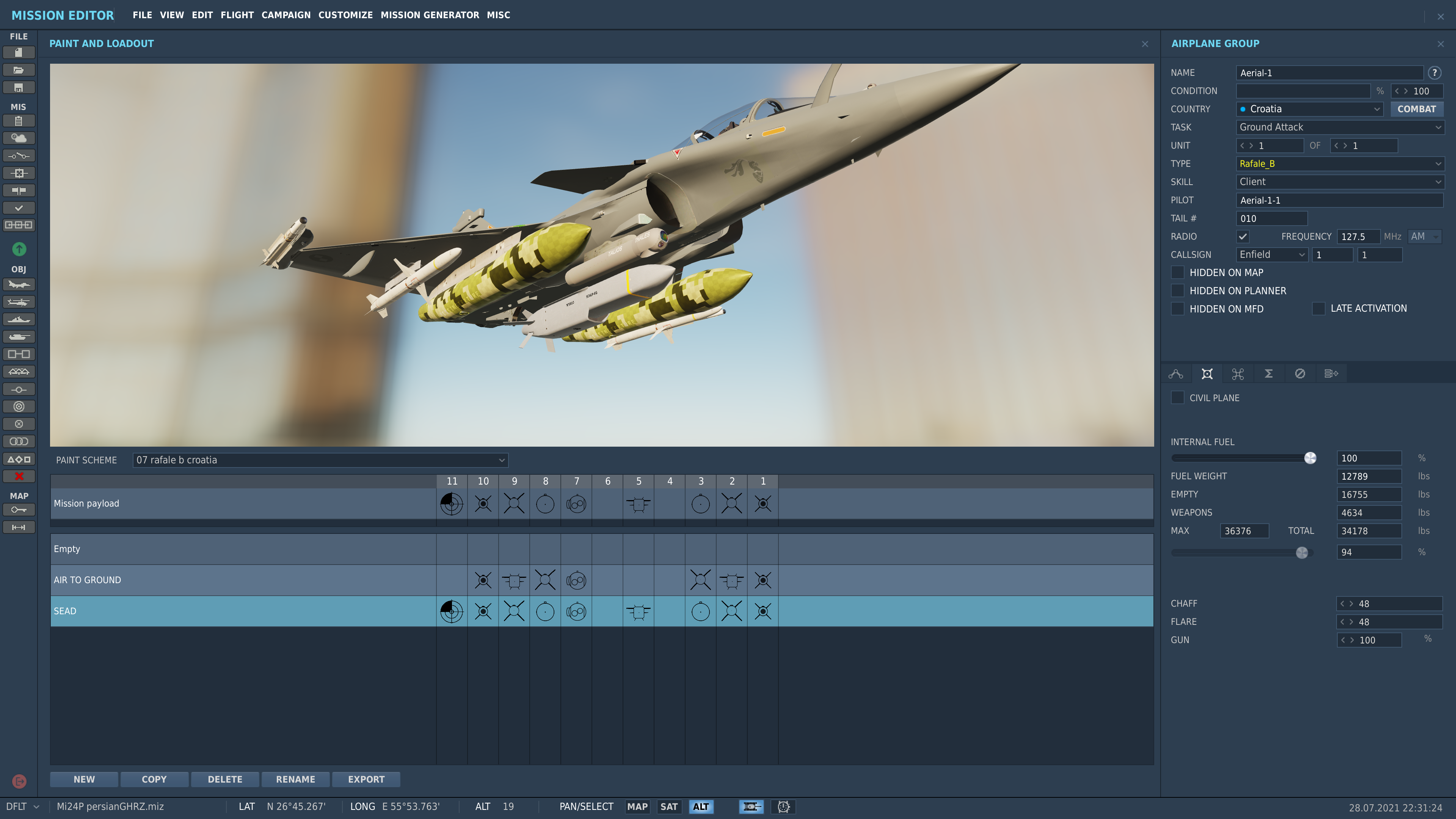Select the ground vehicle object icon
Viewport: 1456px width, 819px height.
[x=19, y=337]
